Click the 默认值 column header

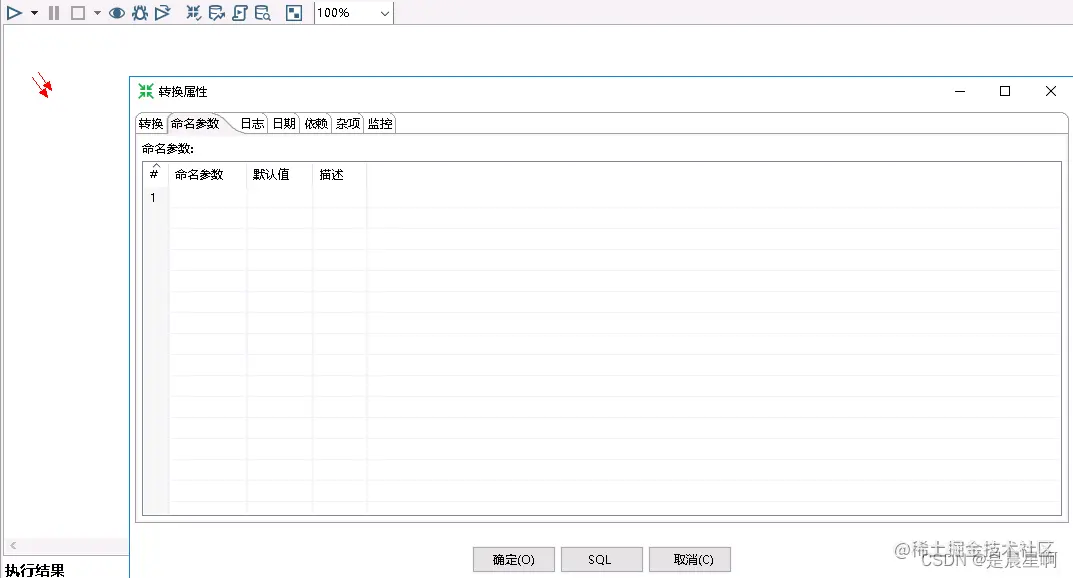click(x=280, y=174)
